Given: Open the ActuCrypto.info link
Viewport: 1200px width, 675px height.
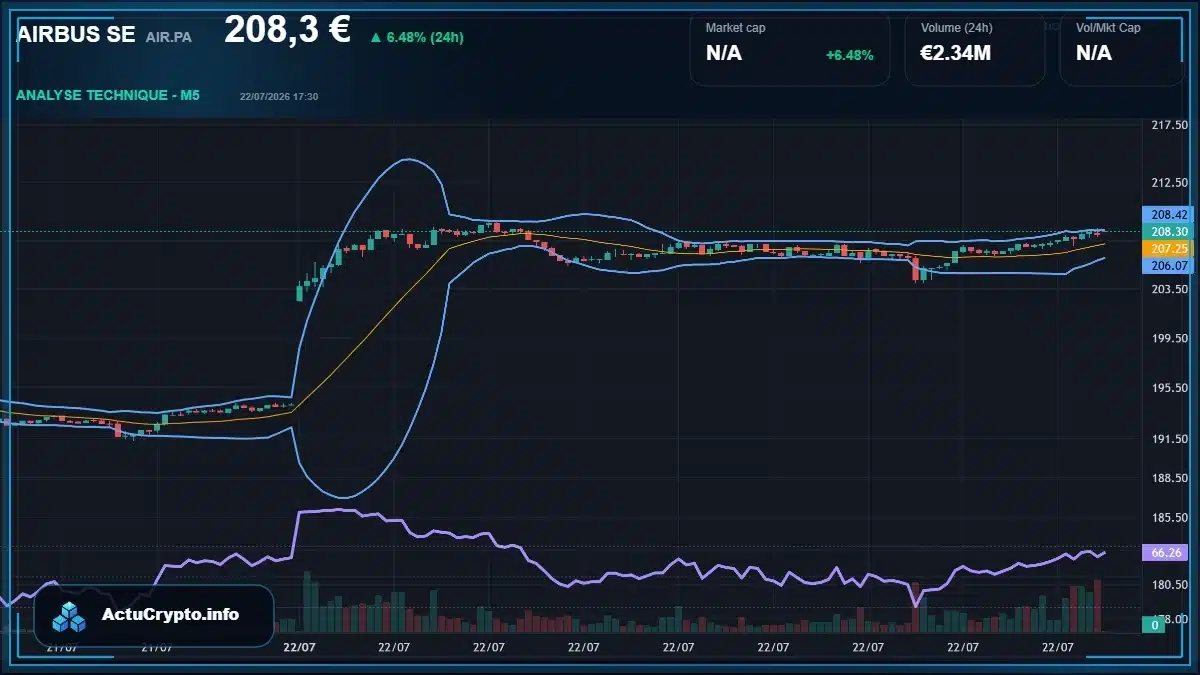Looking at the screenshot, I should [171, 615].
